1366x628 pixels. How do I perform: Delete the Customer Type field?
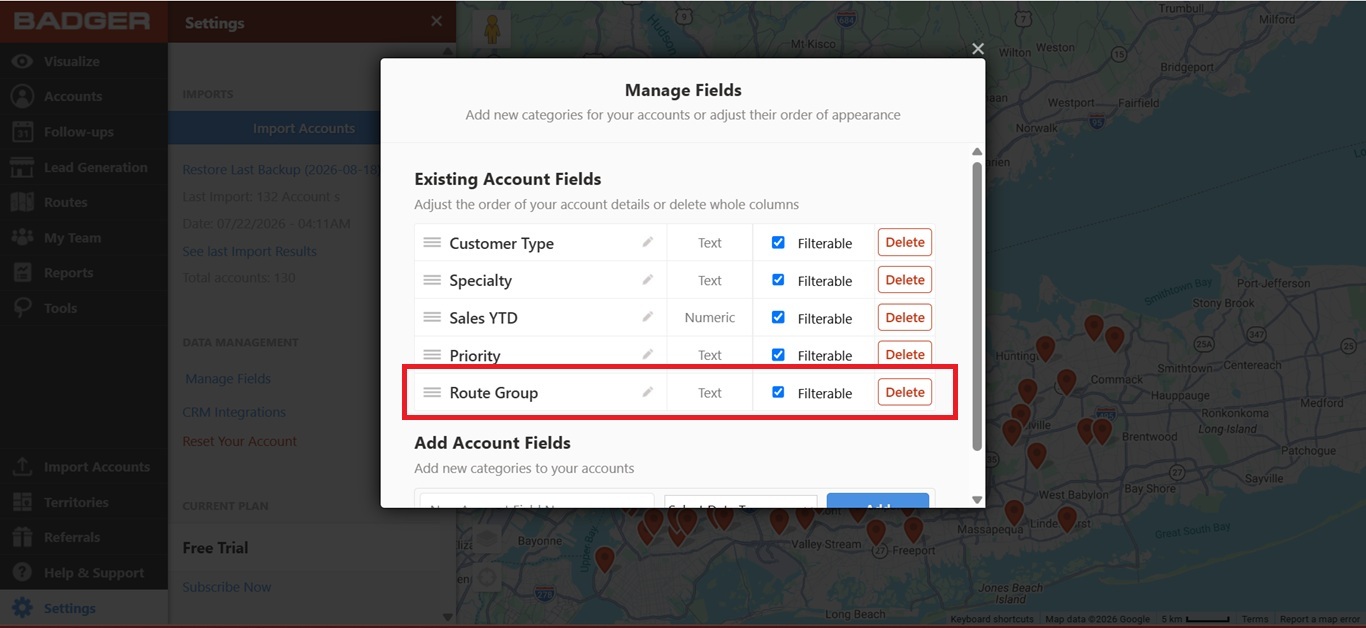pyautogui.click(x=905, y=242)
